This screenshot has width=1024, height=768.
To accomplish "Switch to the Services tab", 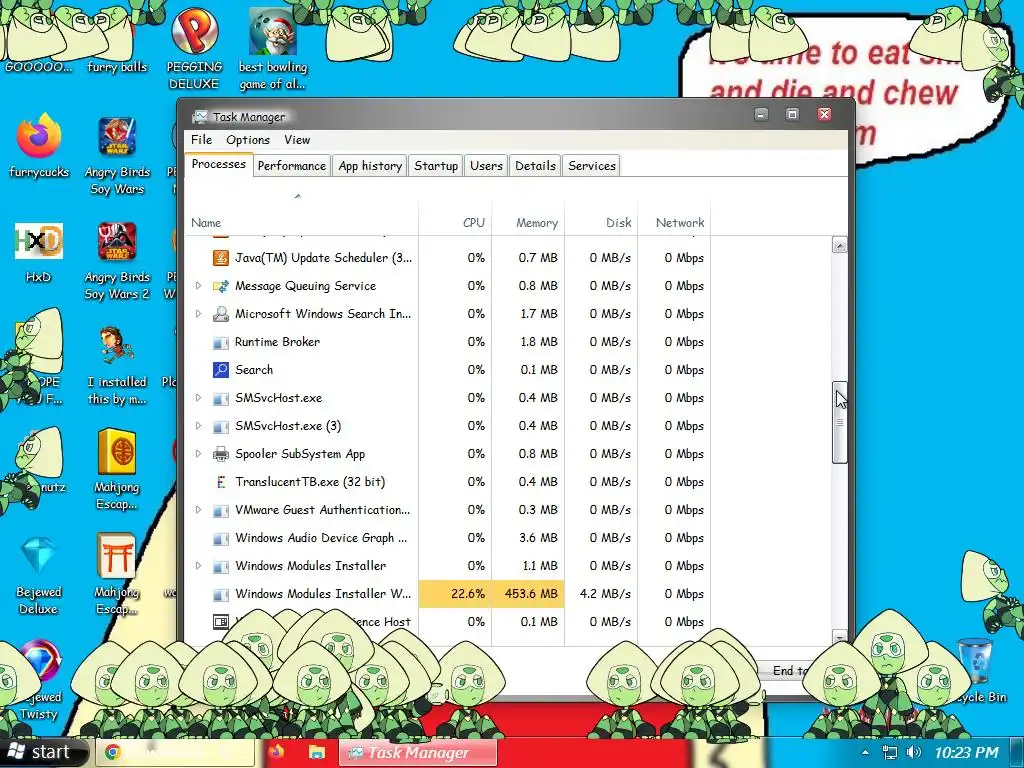I will (x=592, y=166).
